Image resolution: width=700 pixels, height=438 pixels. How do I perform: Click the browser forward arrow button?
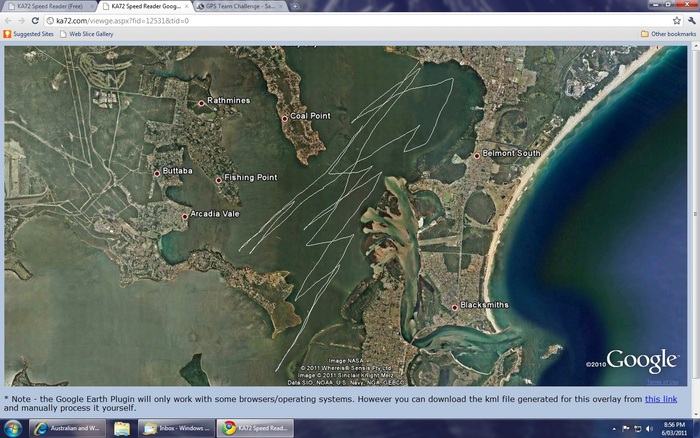point(22,20)
